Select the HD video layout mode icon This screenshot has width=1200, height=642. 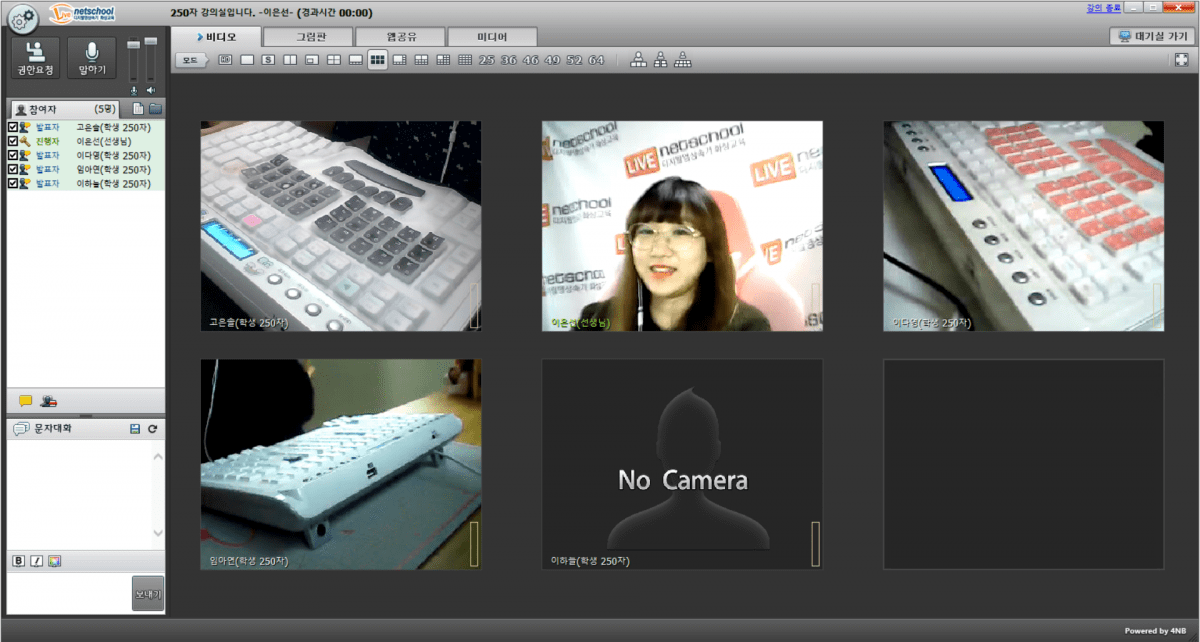coord(225,60)
